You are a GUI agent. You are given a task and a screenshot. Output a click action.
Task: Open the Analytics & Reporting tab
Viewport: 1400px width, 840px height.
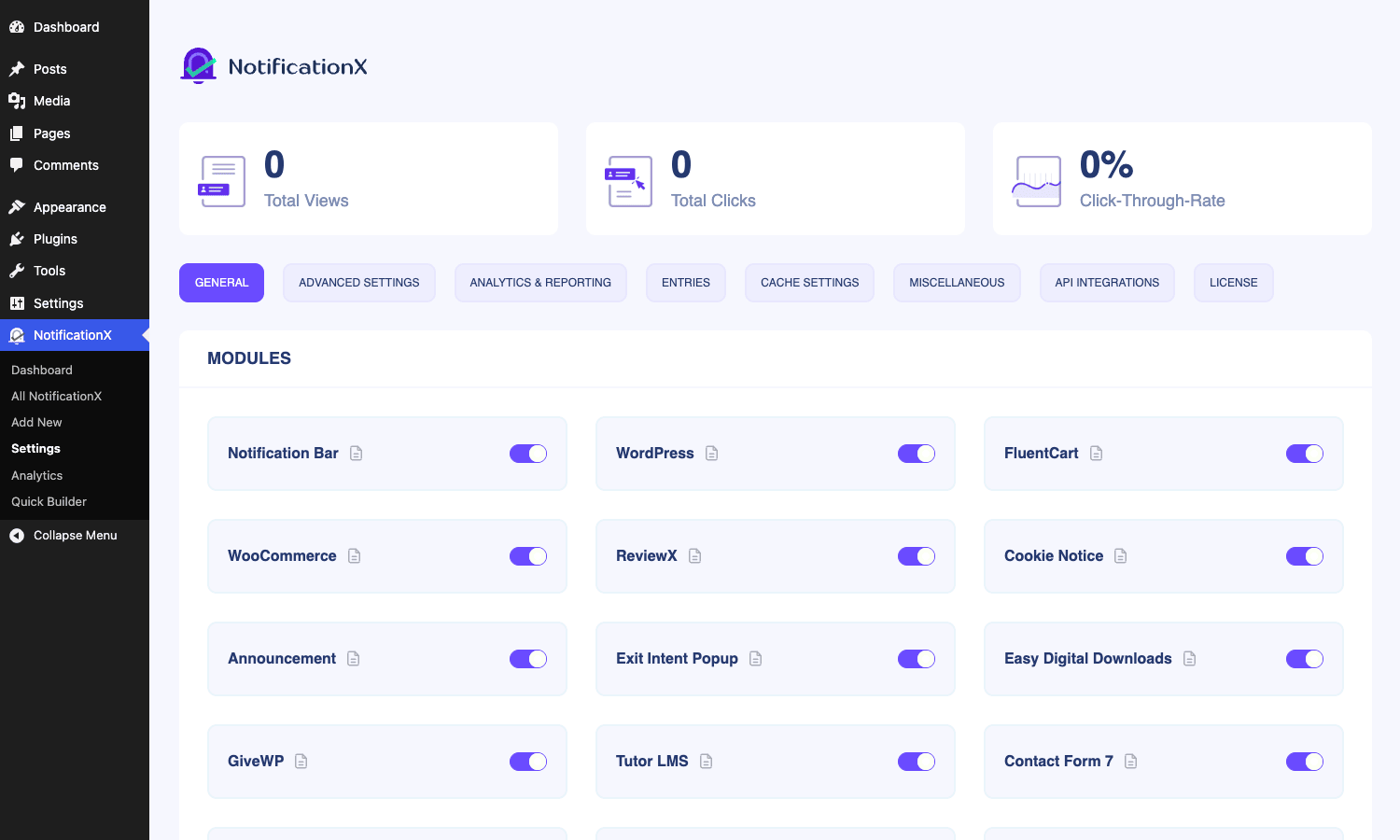540,283
